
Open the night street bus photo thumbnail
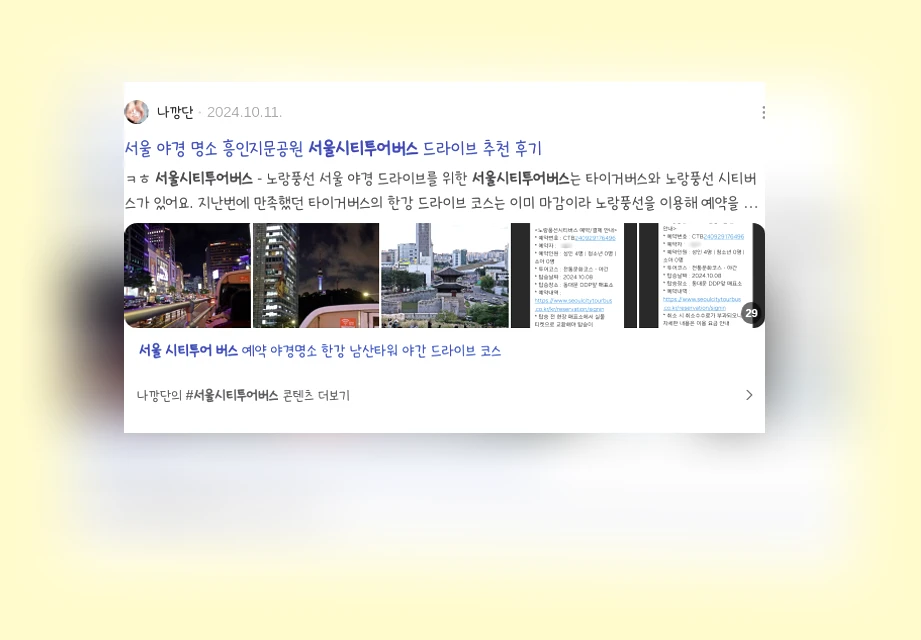(x=187, y=275)
